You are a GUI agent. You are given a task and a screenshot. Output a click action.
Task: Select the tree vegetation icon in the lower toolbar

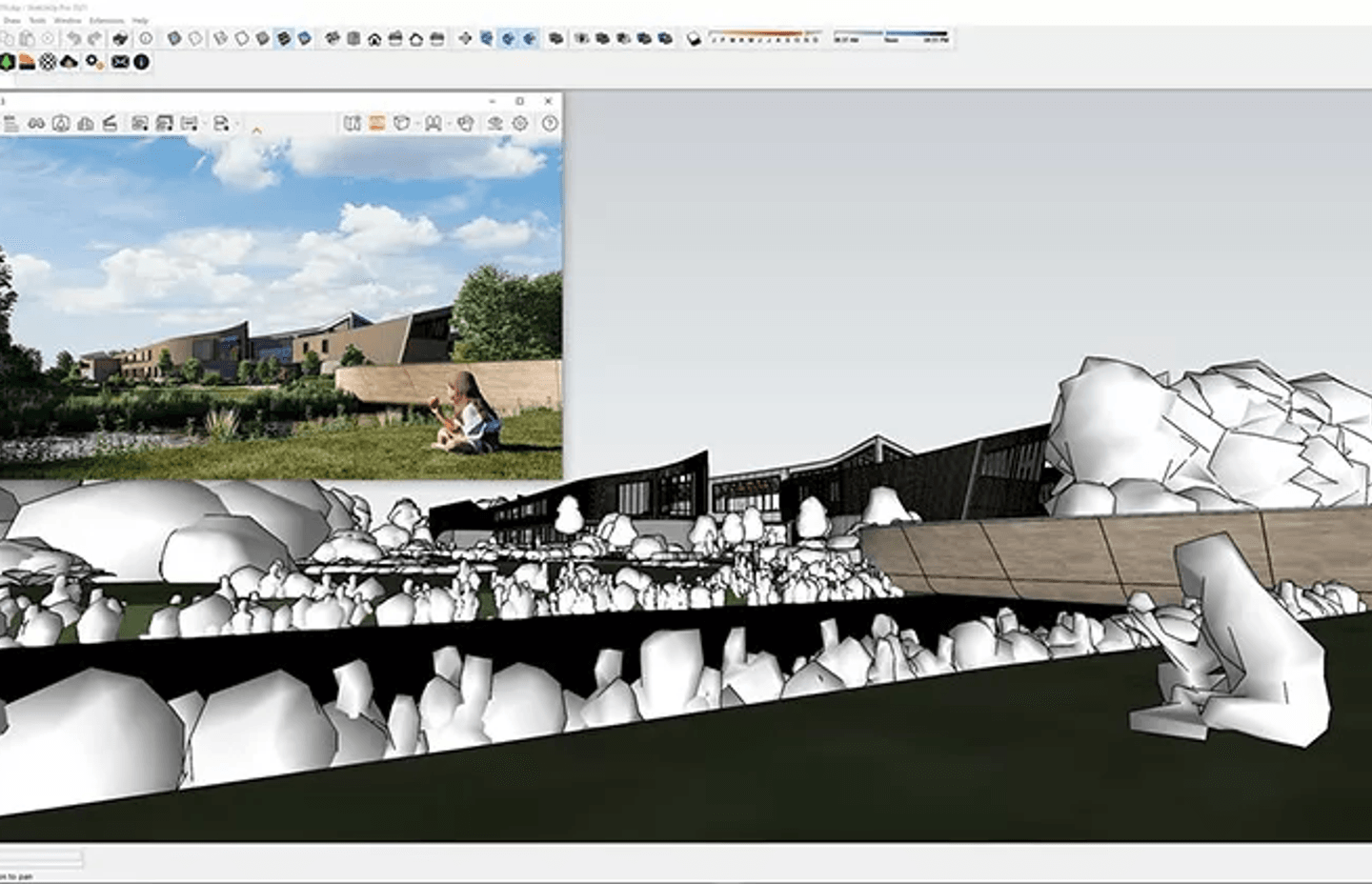coord(8,62)
